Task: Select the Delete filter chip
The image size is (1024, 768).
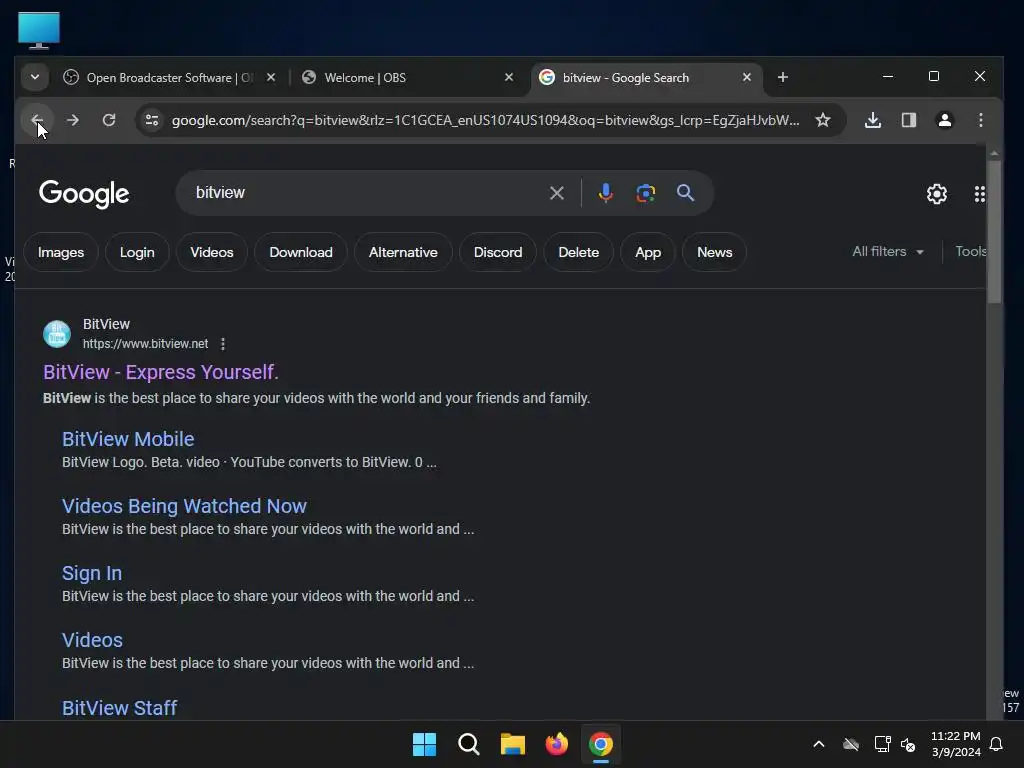Action: (579, 252)
